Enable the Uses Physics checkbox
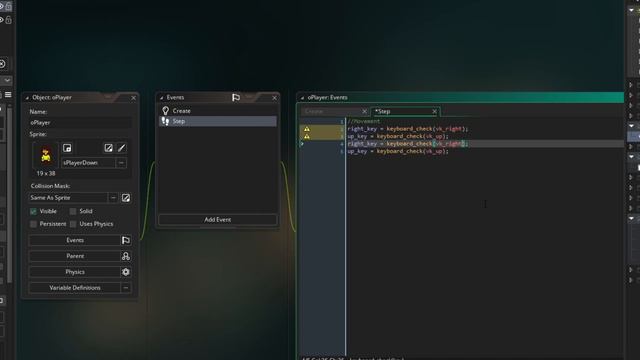The width and height of the screenshot is (640, 360). click(73, 224)
